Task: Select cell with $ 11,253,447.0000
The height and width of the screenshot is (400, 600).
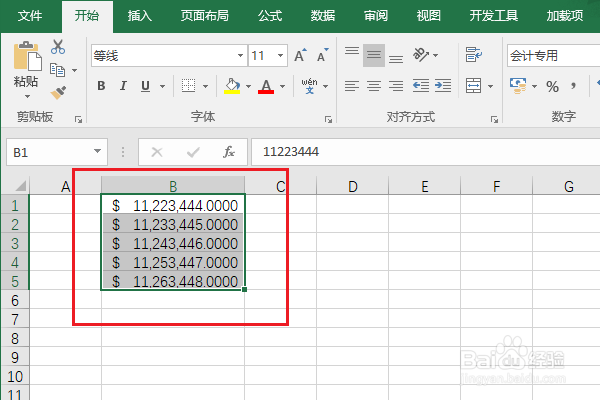Action: (x=173, y=263)
